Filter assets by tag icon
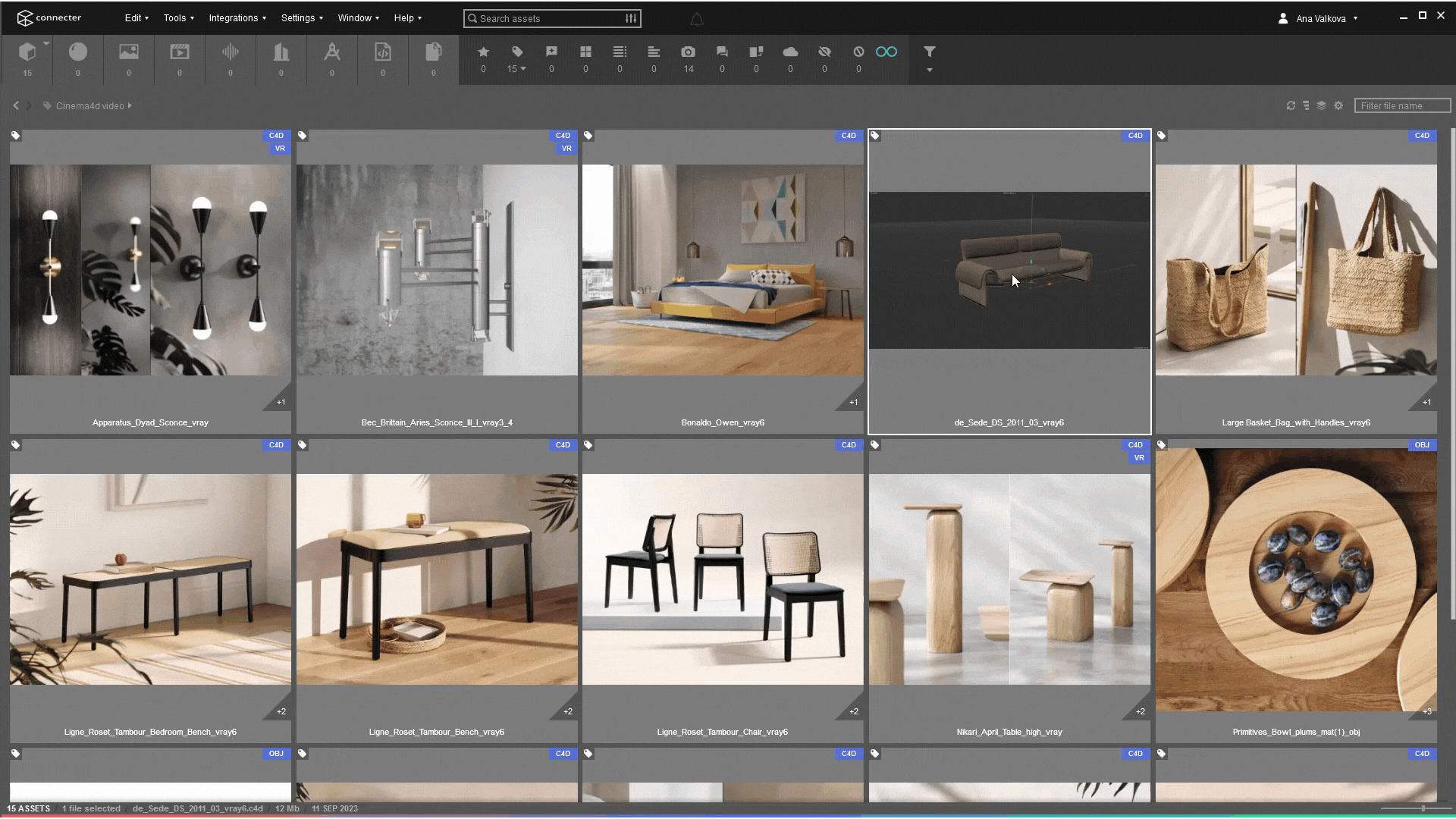The image size is (1456, 819). 517,52
